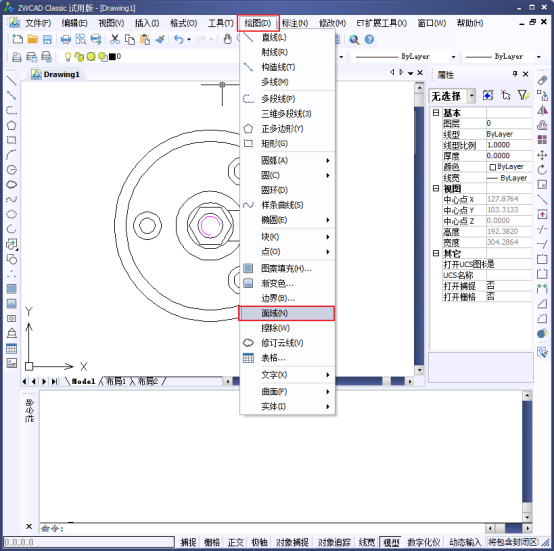Screen dimensions: 554x551
Task: Choose 图案填充(H)... from the draw menu
Action: [287, 269]
